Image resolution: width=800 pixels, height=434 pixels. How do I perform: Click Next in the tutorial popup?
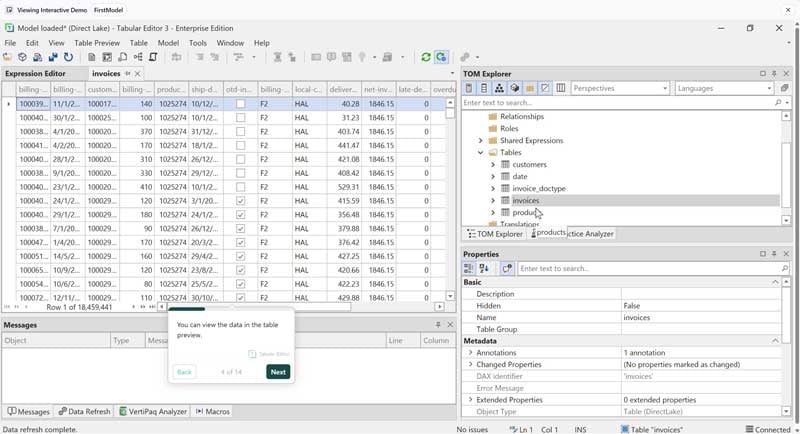point(278,372)
